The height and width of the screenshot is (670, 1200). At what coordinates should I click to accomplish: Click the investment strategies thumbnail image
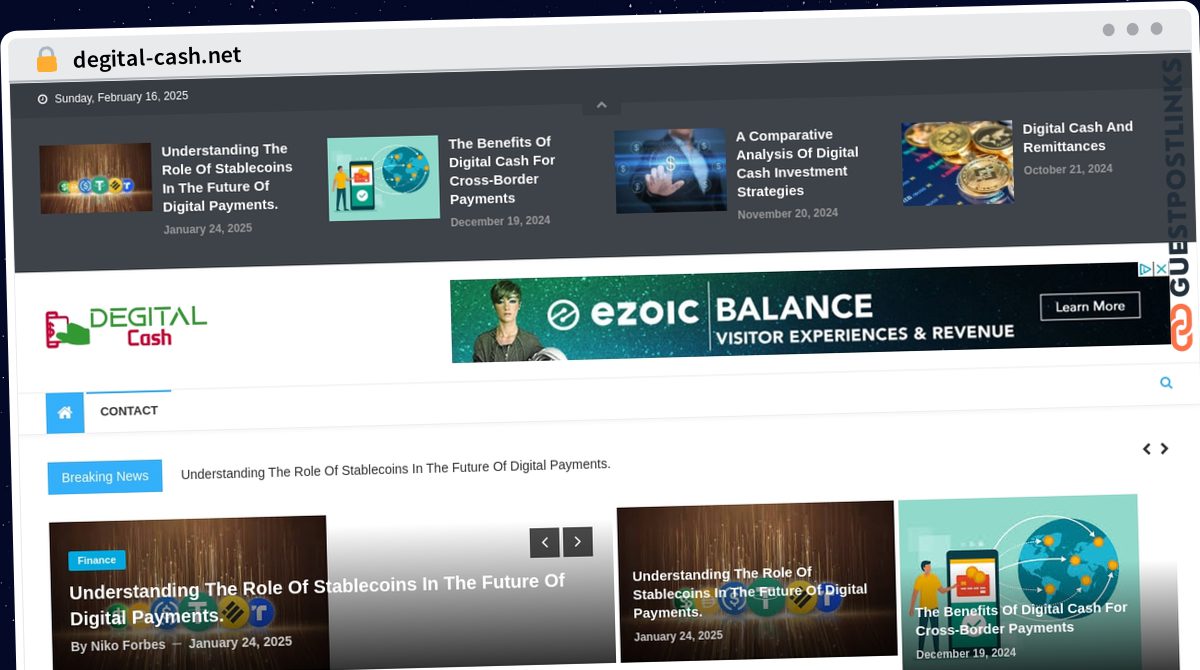[x=670, y=170]
